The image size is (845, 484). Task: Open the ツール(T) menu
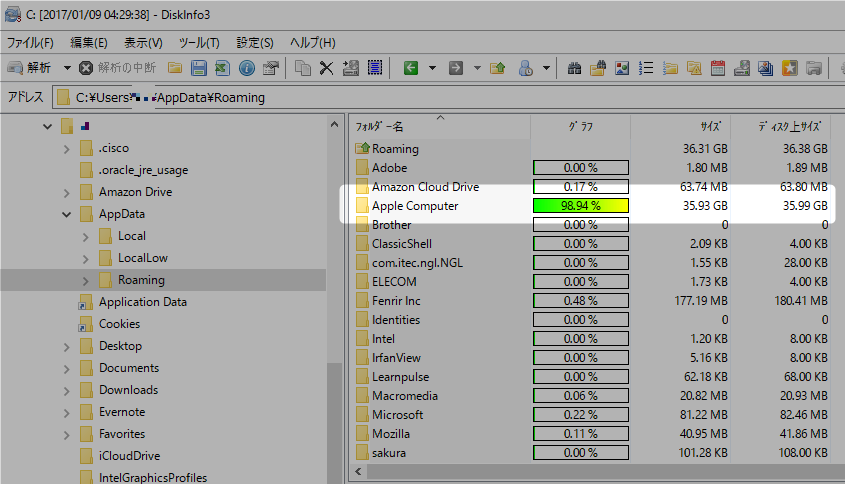click(199, 43)
